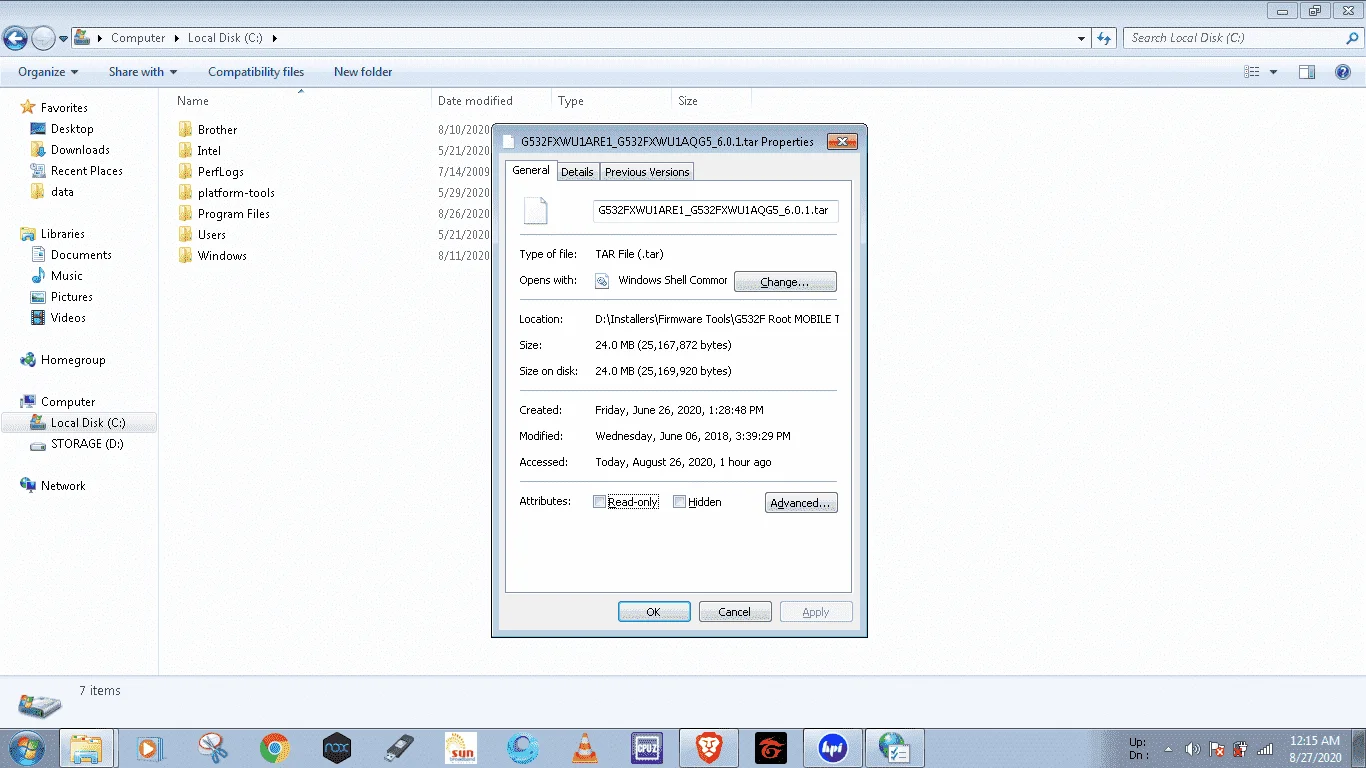
Task: Select Desktop under Favorites
Action: tap(72, 129)
